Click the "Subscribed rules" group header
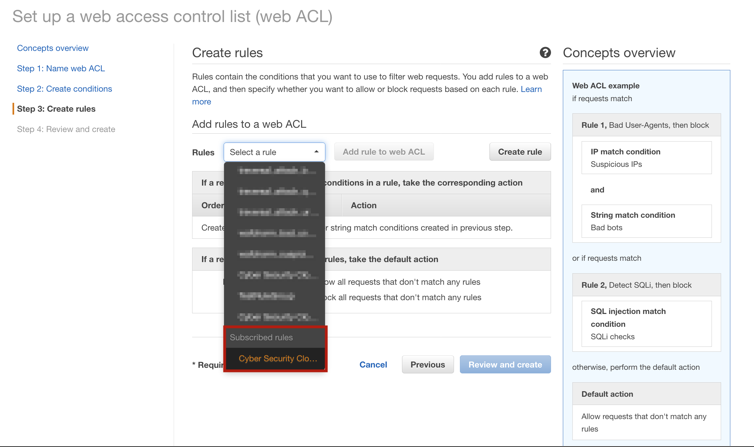Viewport: 754px width, 447px height. 262,338
